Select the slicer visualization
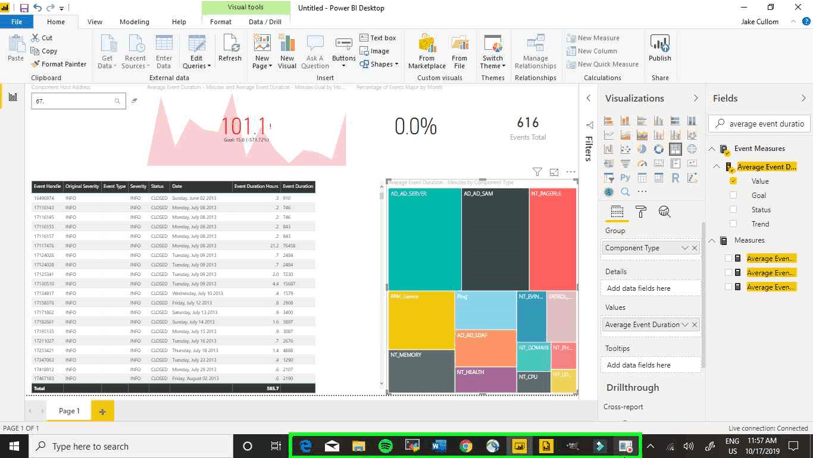Image resolution: width=815 pixels, height=460 pixels. (609, 178)
